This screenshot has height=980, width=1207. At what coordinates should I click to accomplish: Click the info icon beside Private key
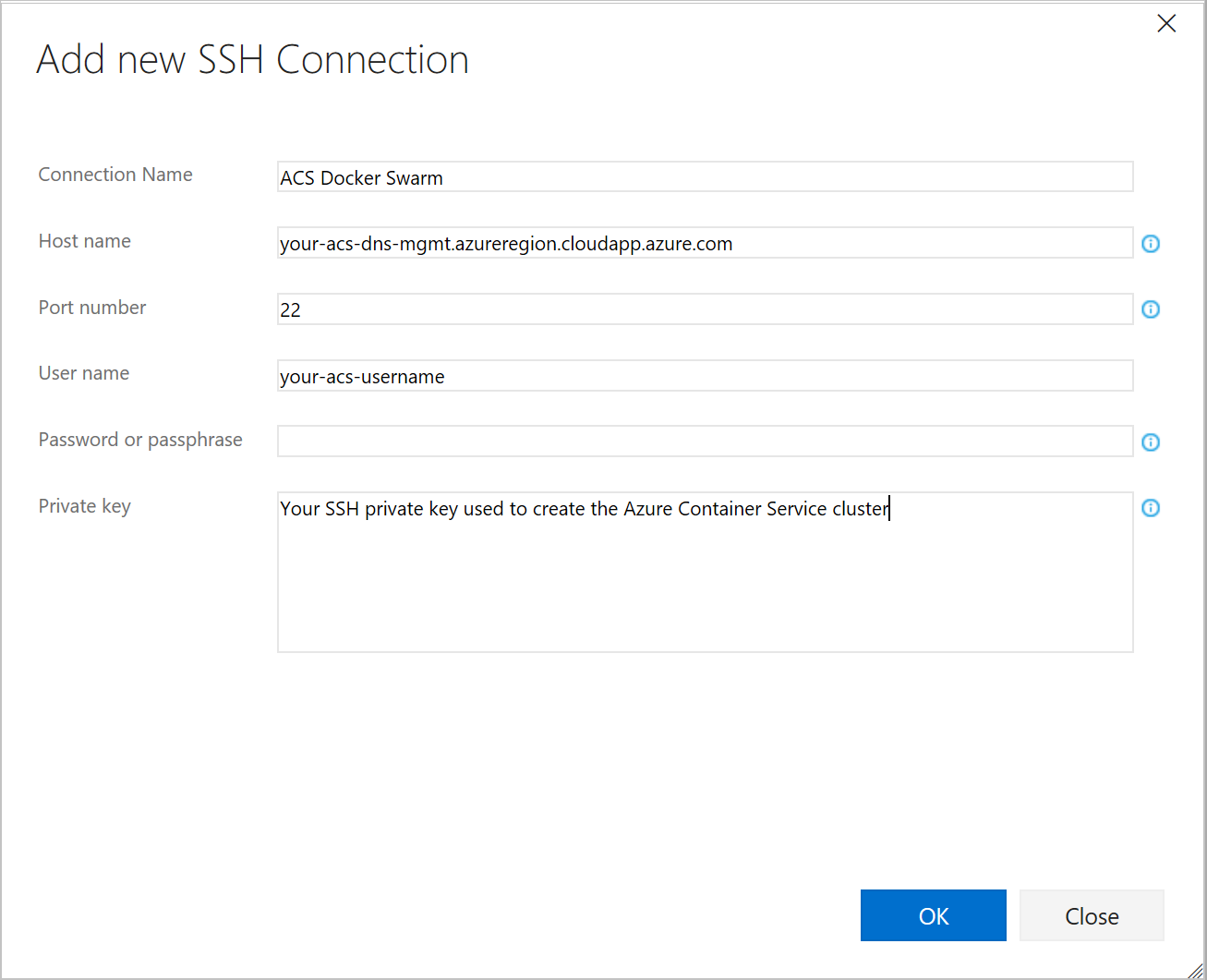[1150, 507]
